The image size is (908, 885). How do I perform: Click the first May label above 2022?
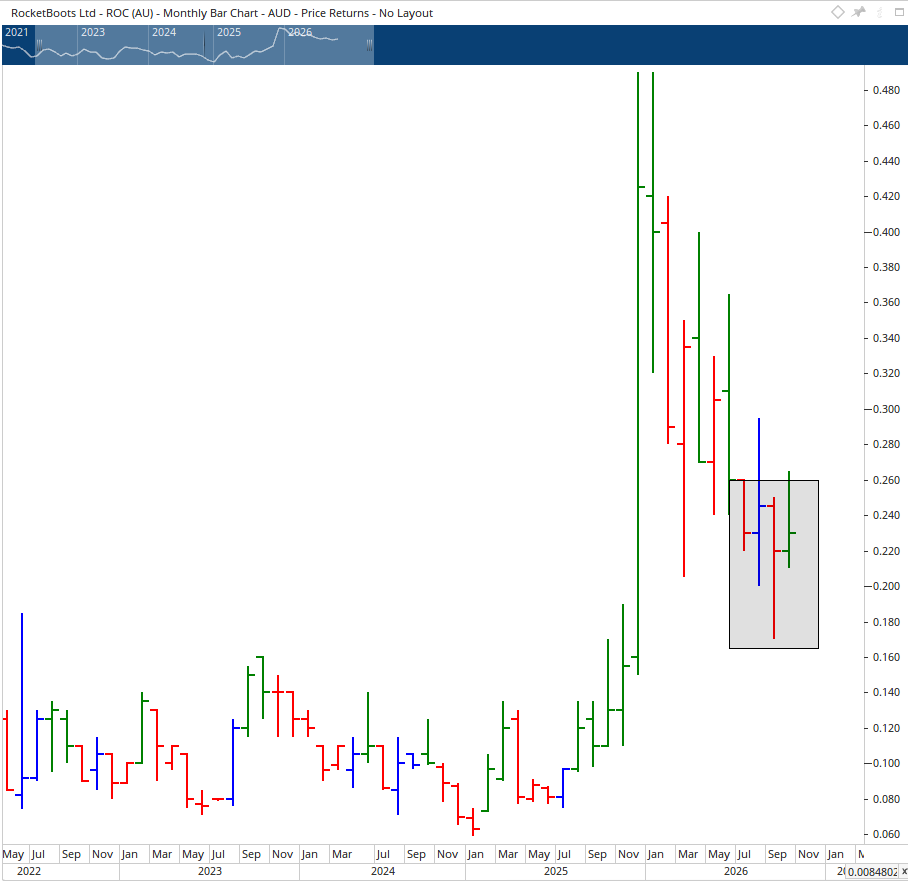tap(13, 854)
